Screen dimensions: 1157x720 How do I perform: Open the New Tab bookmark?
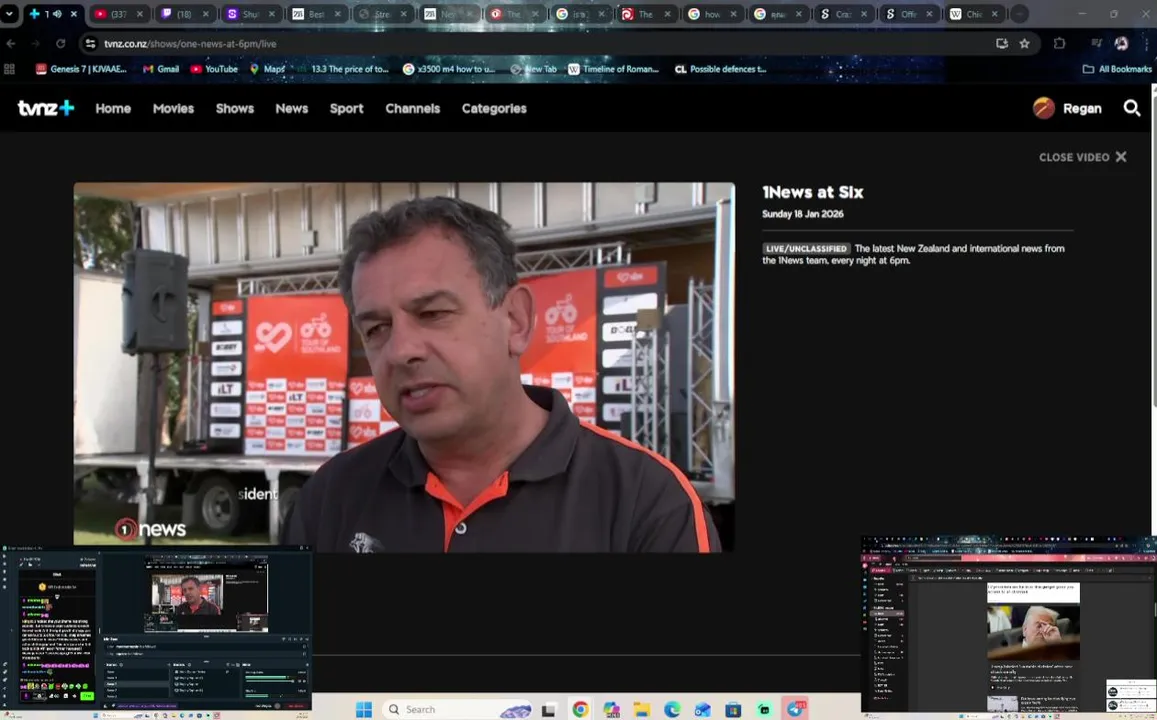tap(533, 69)
